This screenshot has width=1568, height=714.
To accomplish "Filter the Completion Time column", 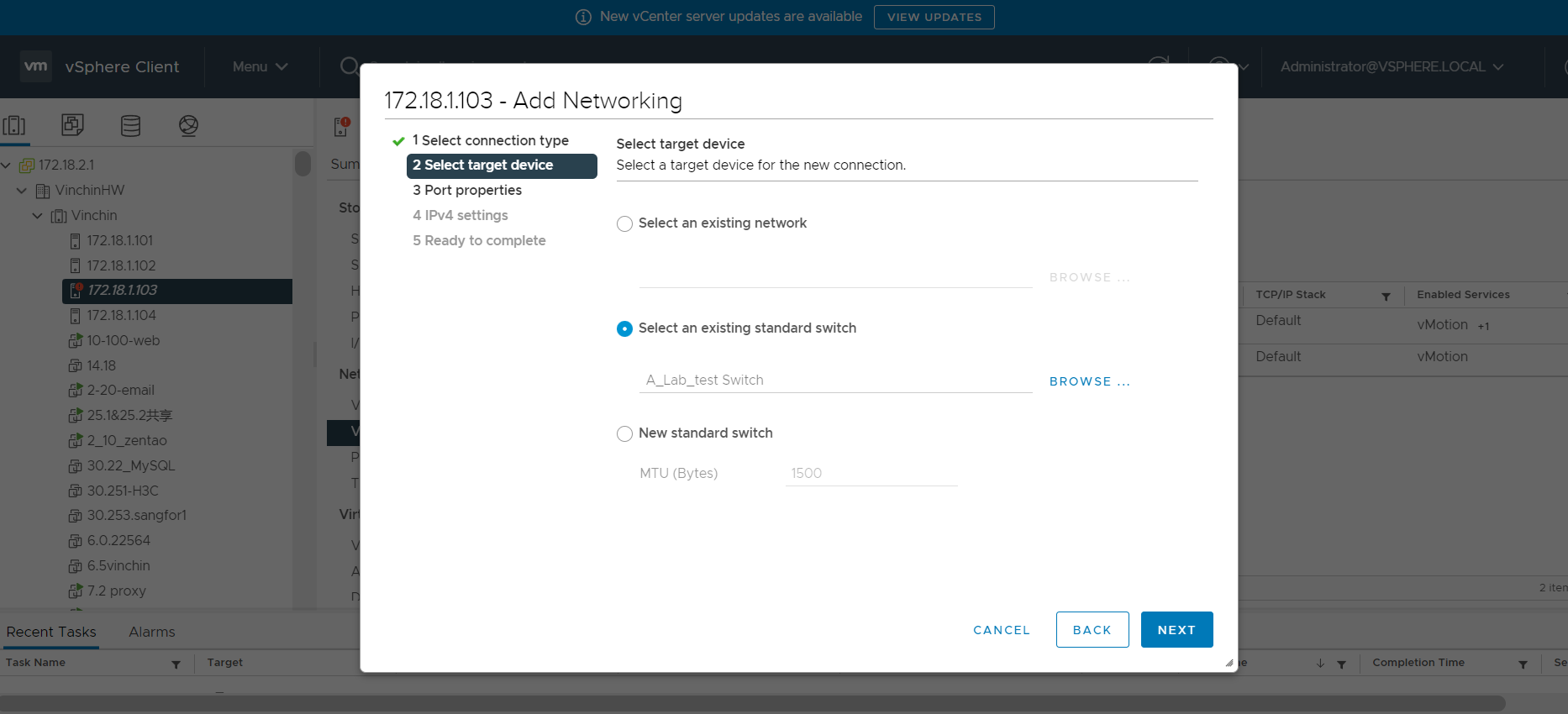I will pyautogui.click(x=1523, y=664).
